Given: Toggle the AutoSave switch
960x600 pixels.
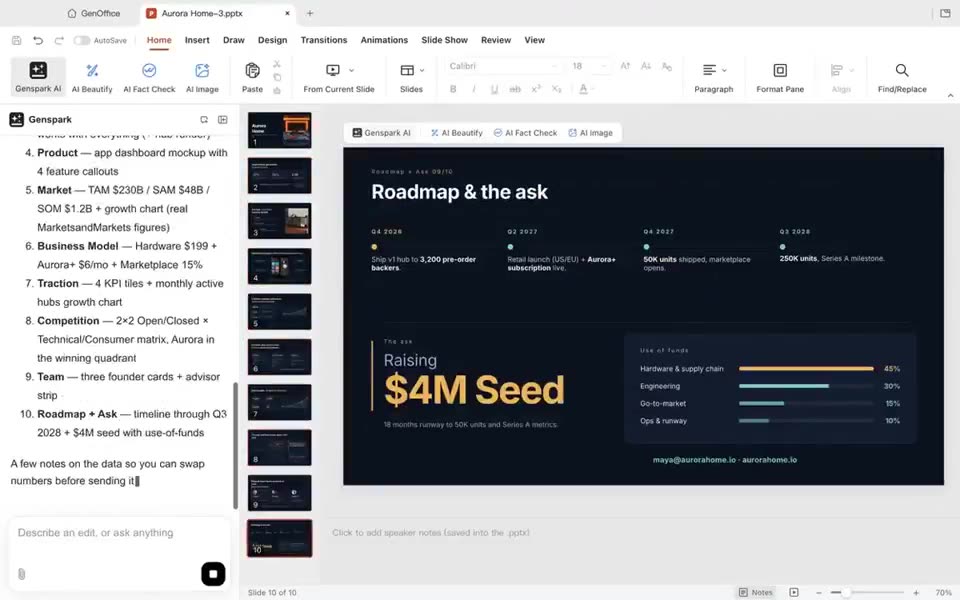Looking at the screenshot, I should [81, 40].
